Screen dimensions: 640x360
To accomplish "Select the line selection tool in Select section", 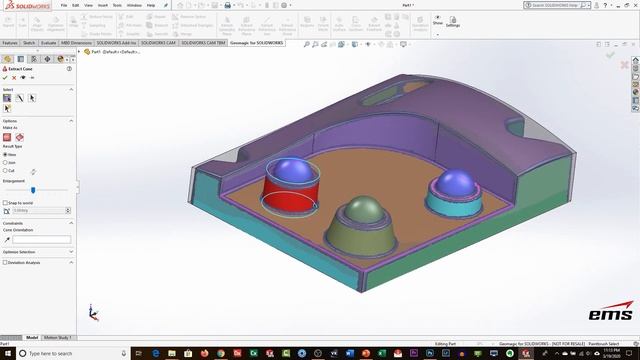I will pos(20,98).
